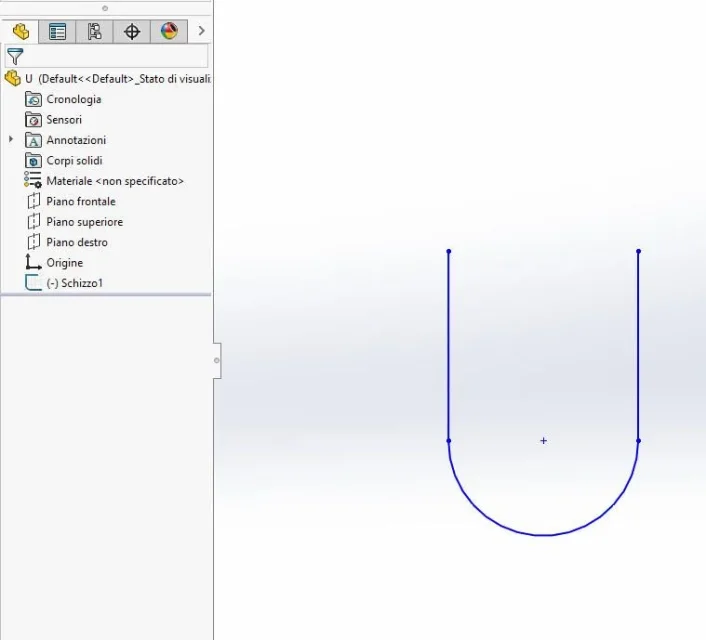Select the right vertical sketch line
The image size is (706, 640).
coord(638,346)
